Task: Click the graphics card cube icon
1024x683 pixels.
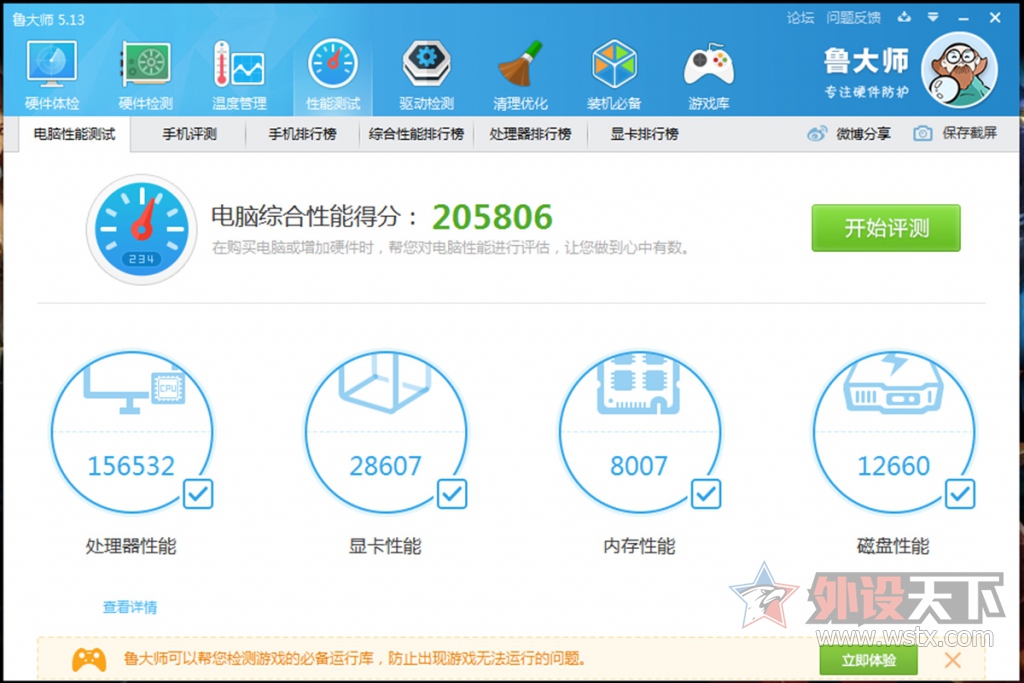Action: click(385, 383)
